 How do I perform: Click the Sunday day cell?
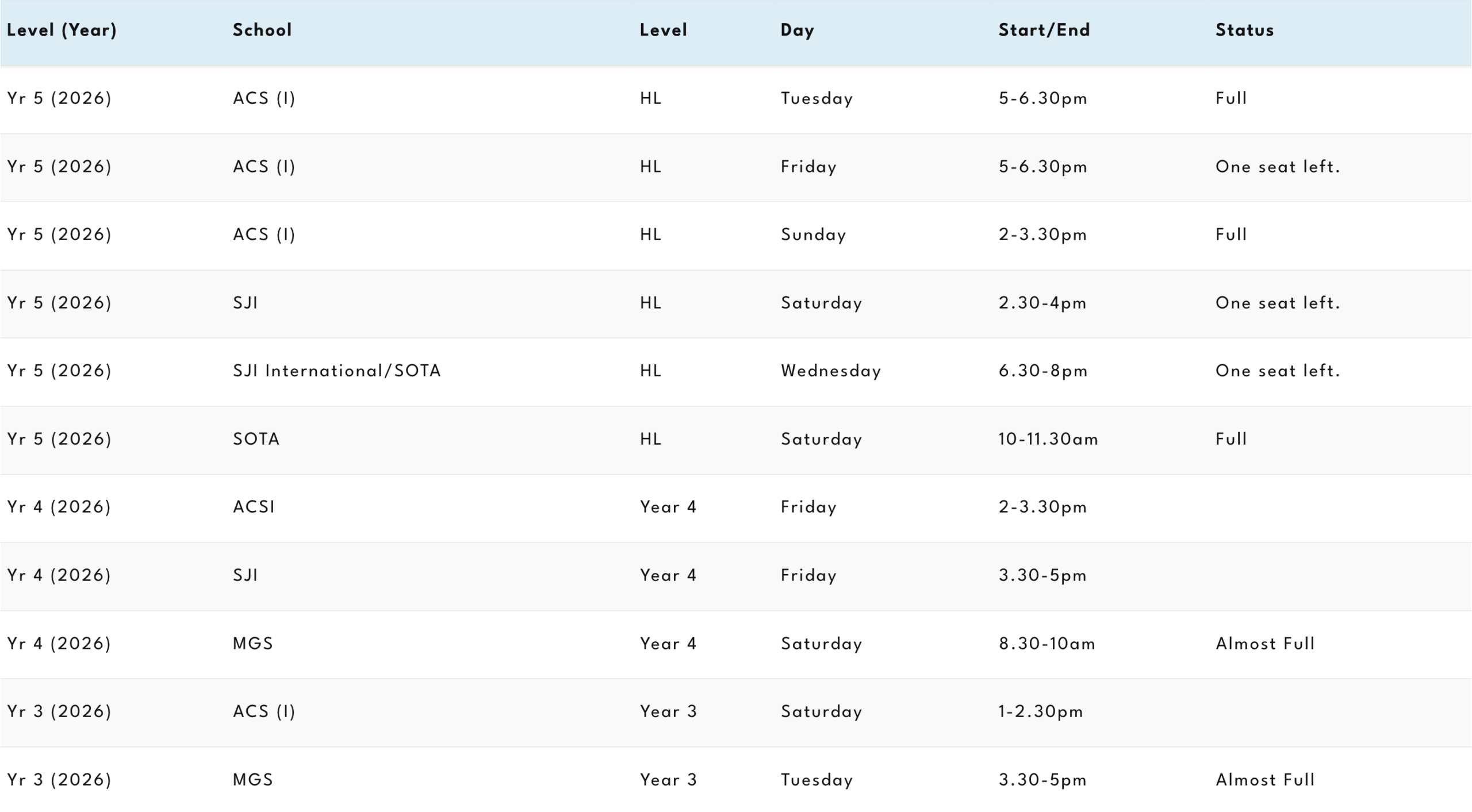813,234
